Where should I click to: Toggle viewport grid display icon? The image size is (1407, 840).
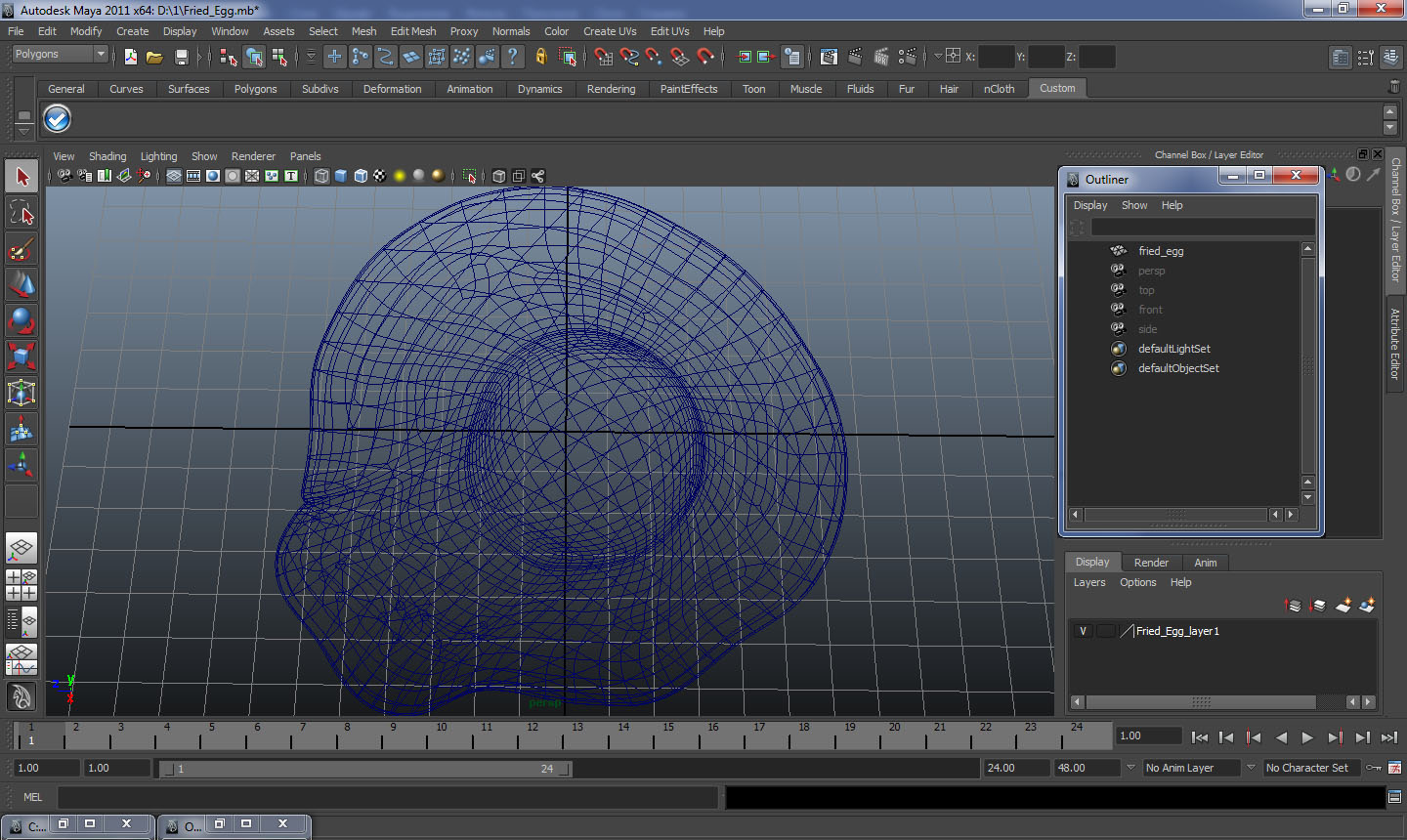point(174,176)
